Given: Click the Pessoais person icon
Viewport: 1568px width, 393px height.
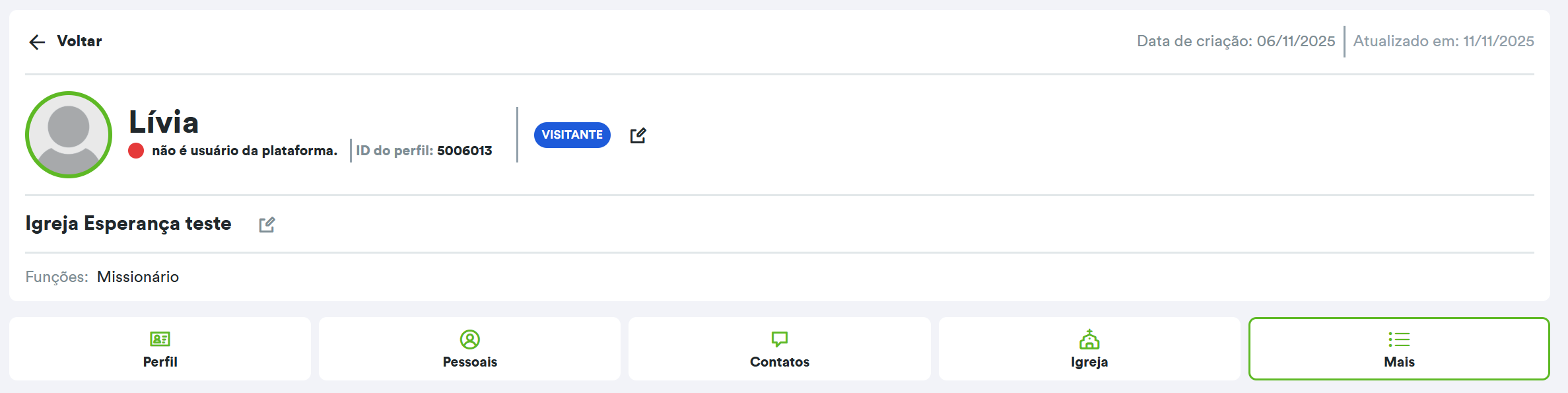Looking at the screenshot, I should pyautogui.click(x=469, y=339).
